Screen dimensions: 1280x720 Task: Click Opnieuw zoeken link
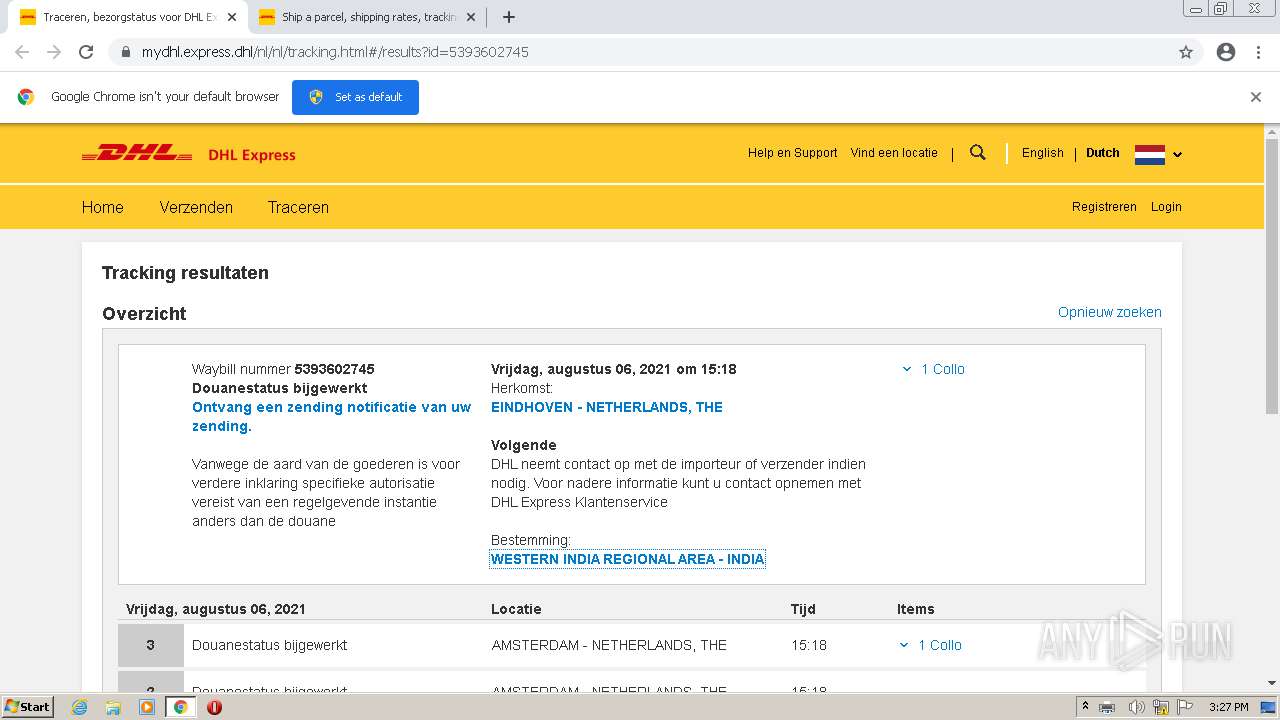pyautogui.click(x=1110, y=312)
